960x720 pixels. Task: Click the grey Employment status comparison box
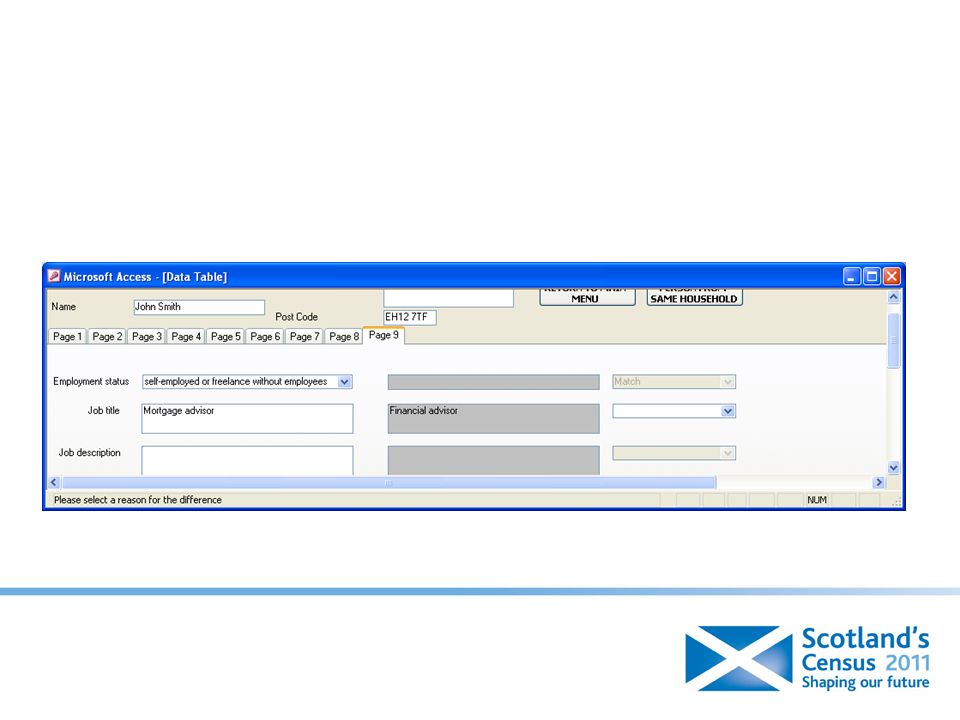click(x=493, y=382)
